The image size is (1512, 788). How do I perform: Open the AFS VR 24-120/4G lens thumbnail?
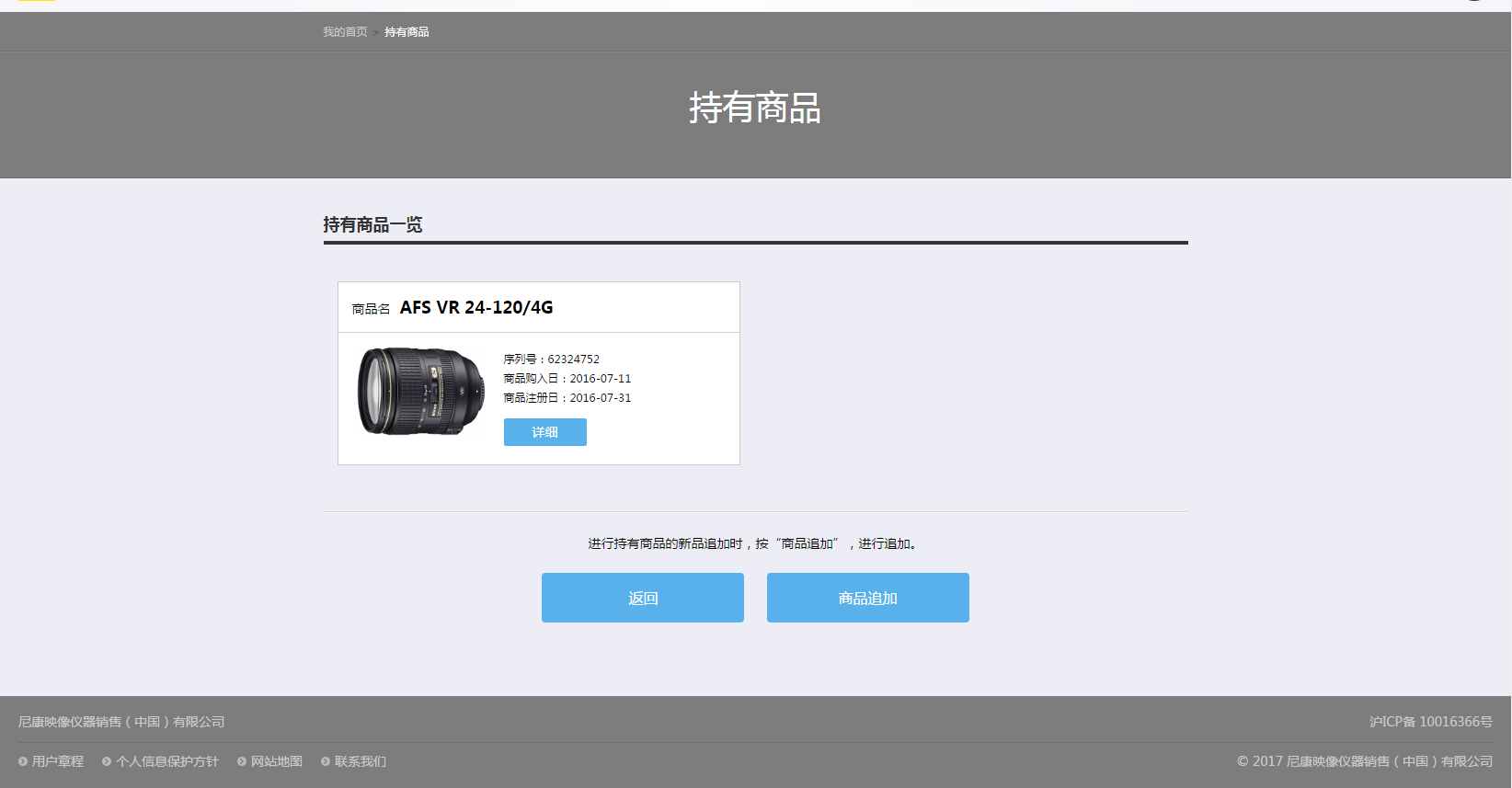click(421, 391)
